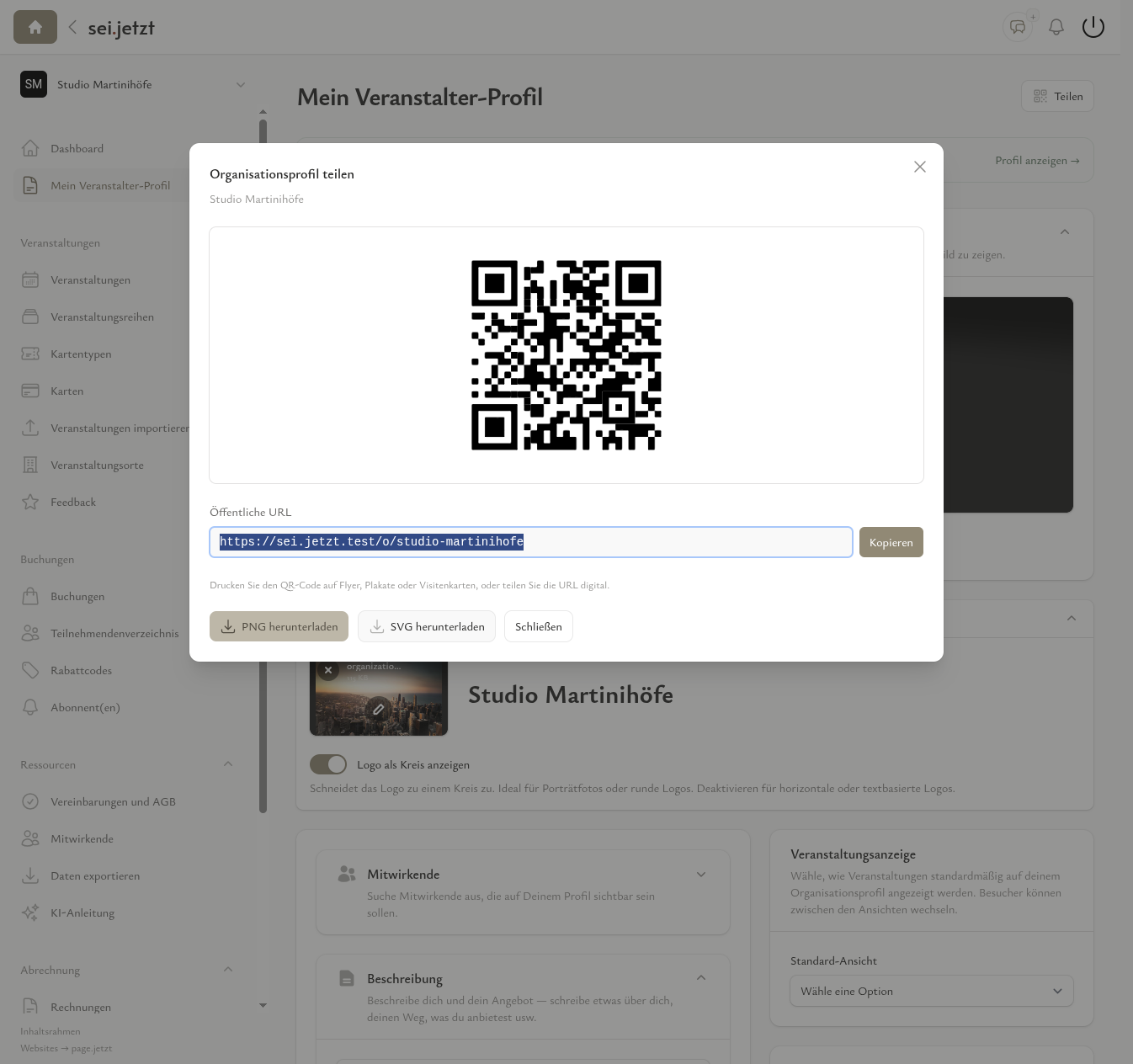This screenshot has height=1064, width=1133.
Task: Open Veranstaltungen in the sidebar
Action: [x=90, y=279]
